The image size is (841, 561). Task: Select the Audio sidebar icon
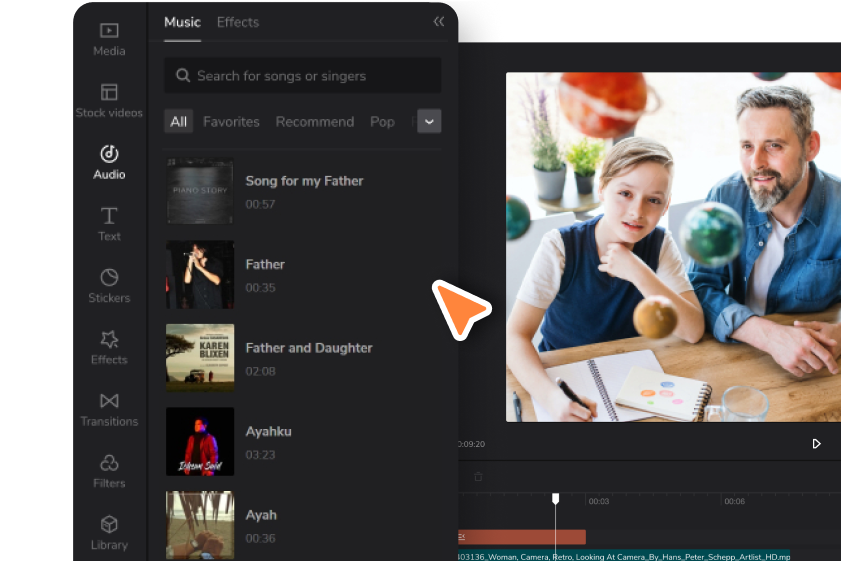109,163
